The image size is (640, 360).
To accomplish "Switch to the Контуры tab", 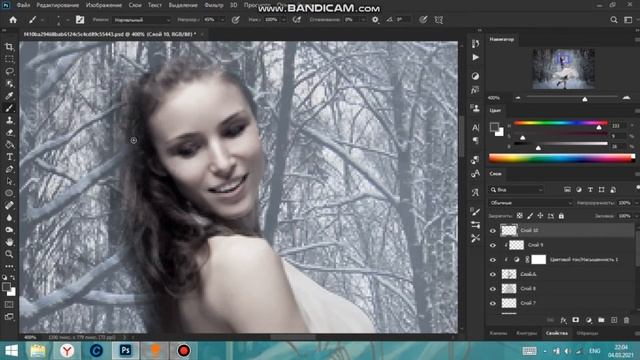I will 527,333.
